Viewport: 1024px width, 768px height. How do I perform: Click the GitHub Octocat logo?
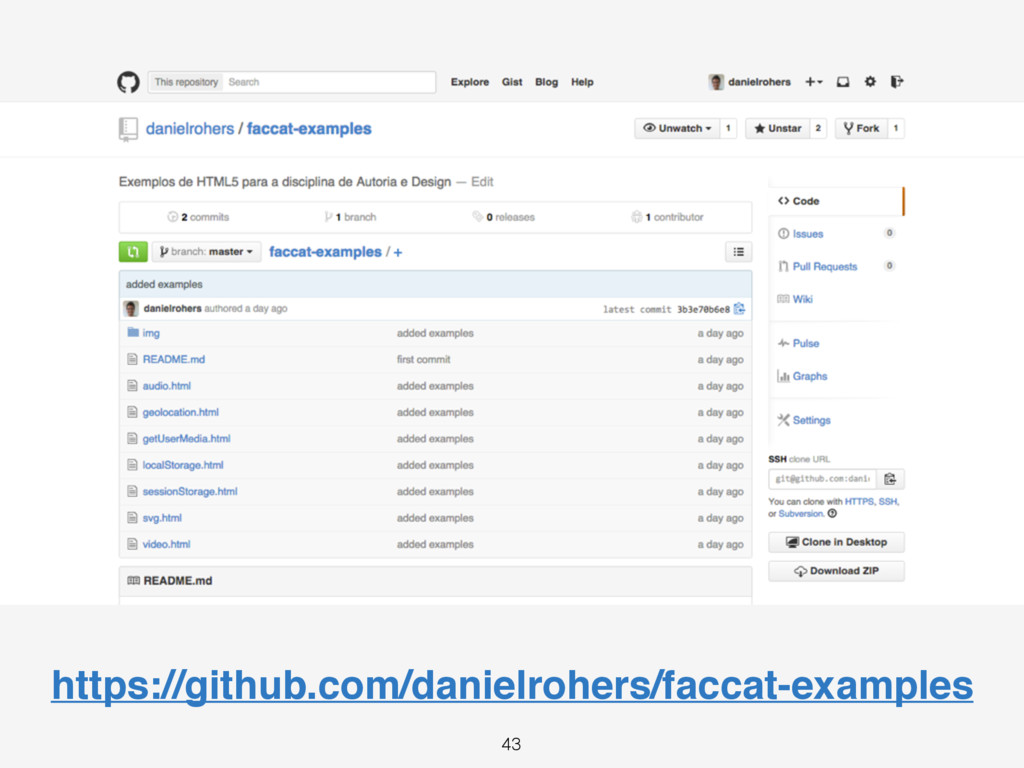point(128,82)
